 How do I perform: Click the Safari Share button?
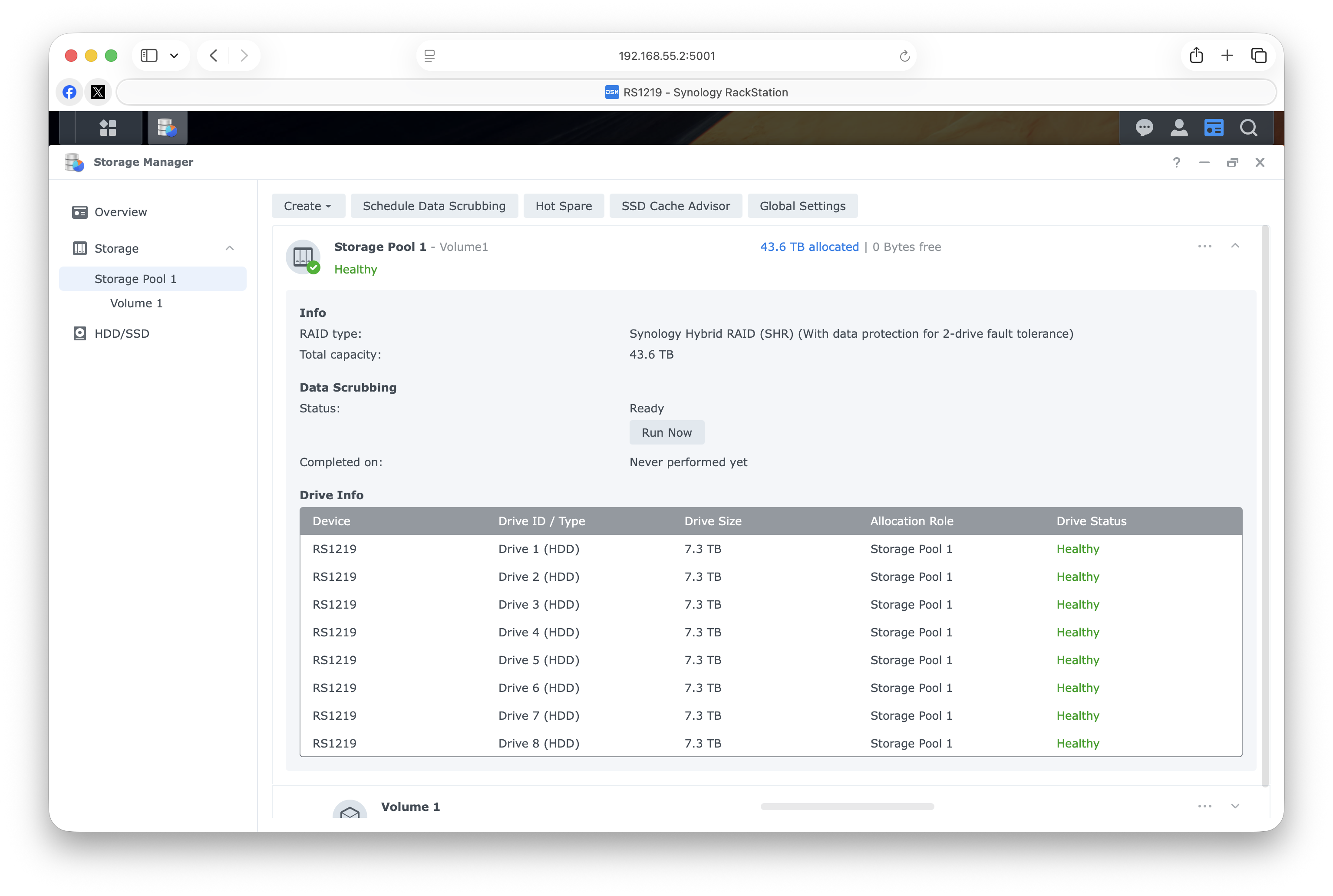coord(1196,56)
